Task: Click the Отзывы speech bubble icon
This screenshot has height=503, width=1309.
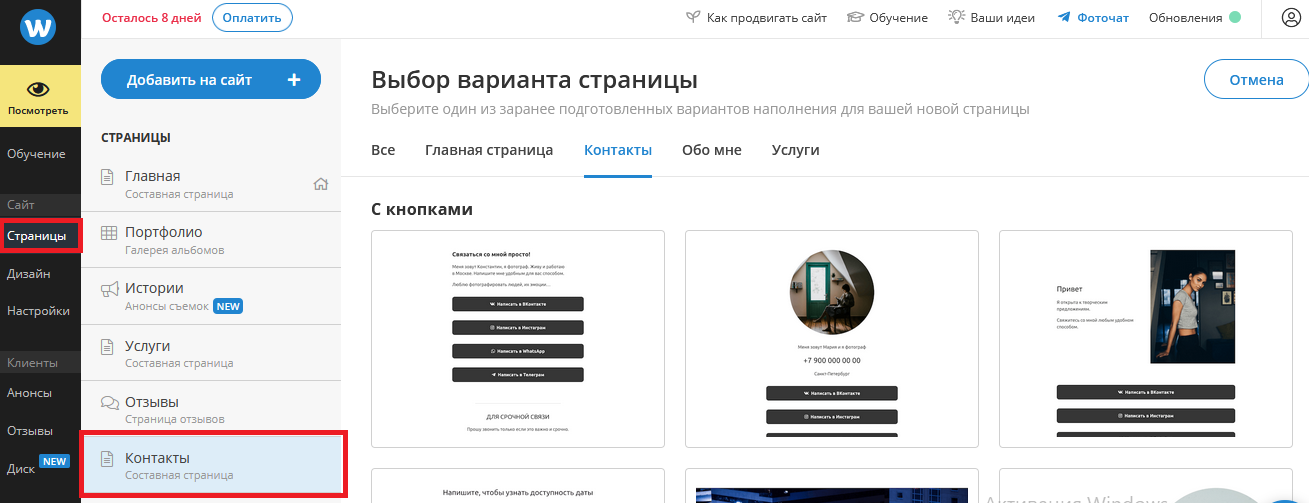Action: [x=109, y=402]
